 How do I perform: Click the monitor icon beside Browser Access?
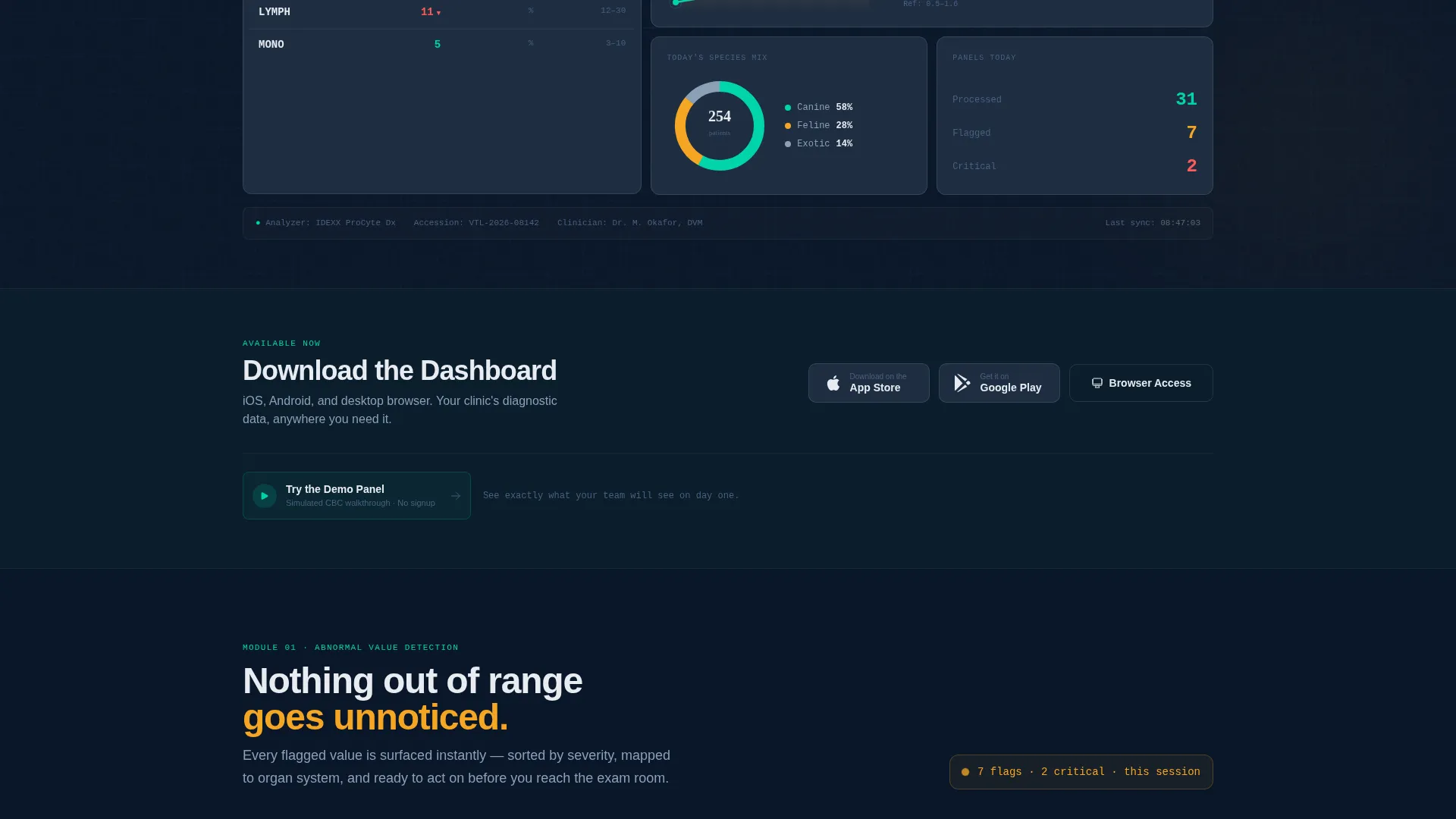pyautogui.click(x=1097, y=383)
